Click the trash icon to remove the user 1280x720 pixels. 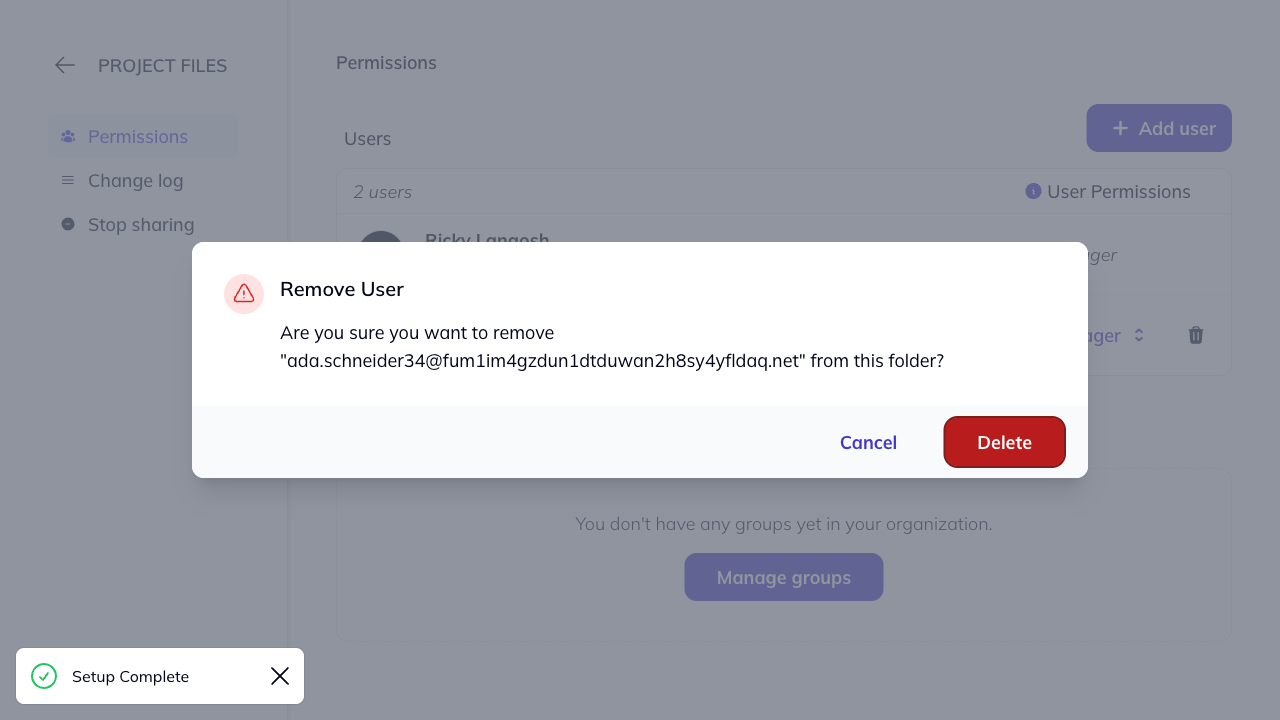(x=1195, y=335)
